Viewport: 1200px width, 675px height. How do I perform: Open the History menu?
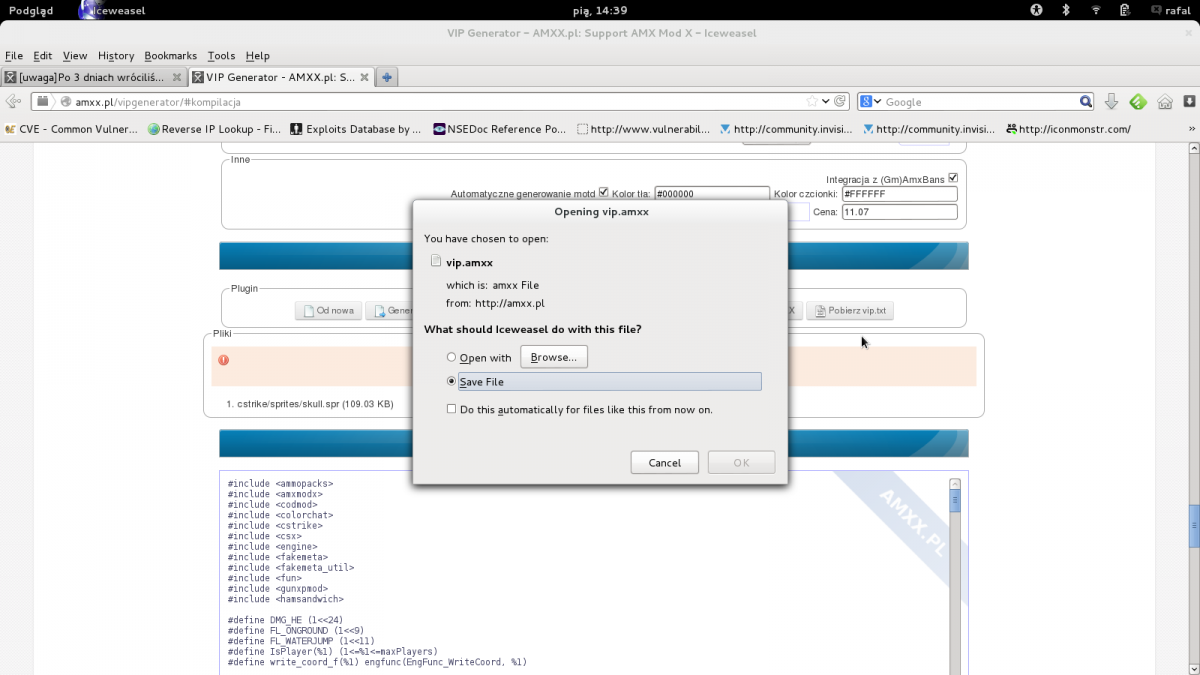(x=116, y=56)
